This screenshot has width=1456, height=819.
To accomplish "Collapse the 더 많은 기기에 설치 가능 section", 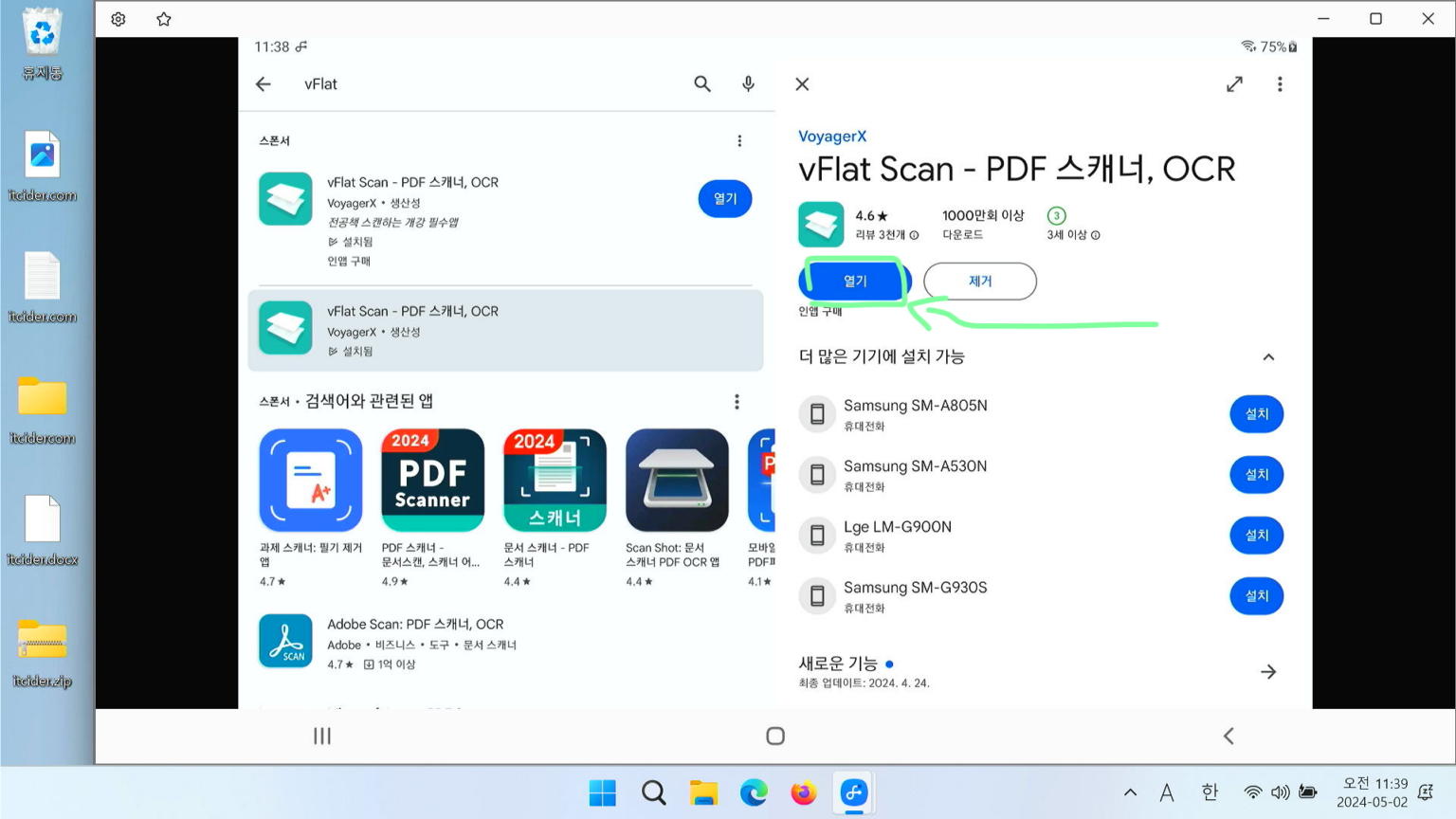I will [1268, 357].
